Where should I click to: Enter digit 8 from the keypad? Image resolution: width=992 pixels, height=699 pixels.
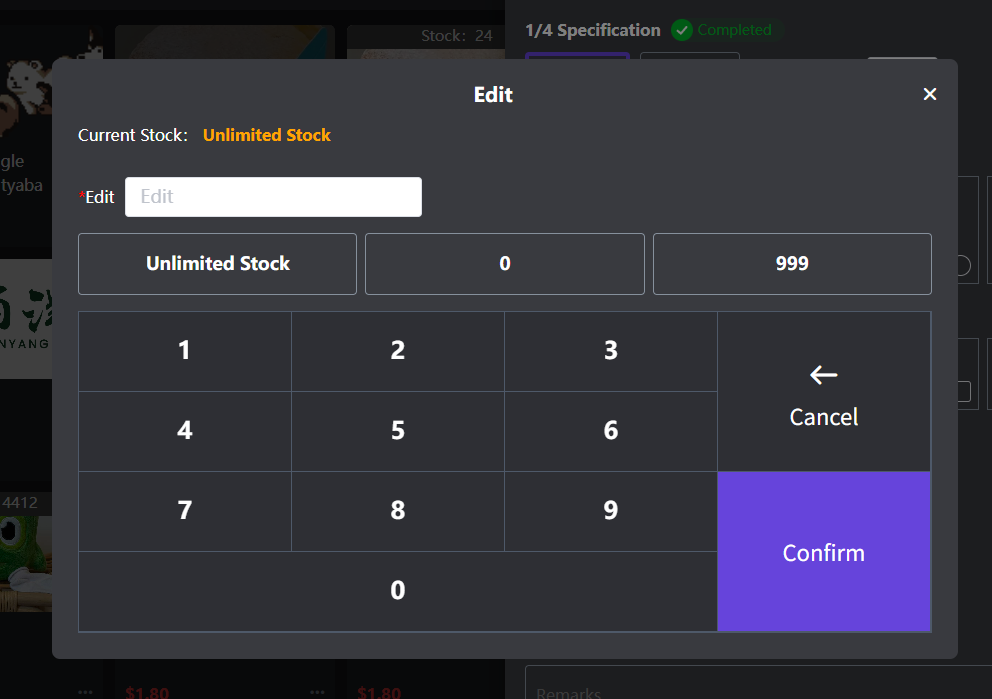pyautogui.click(x=398, y=511)
